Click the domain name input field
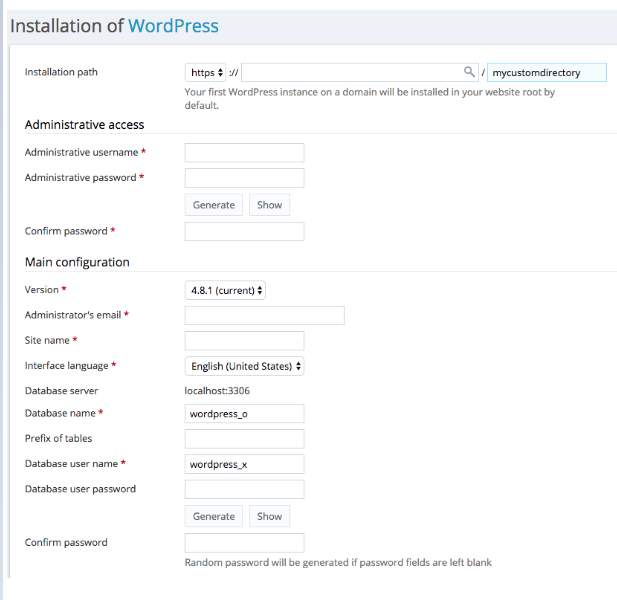The height and width of the screenshot is (600, 617). [x=360, y=72]
